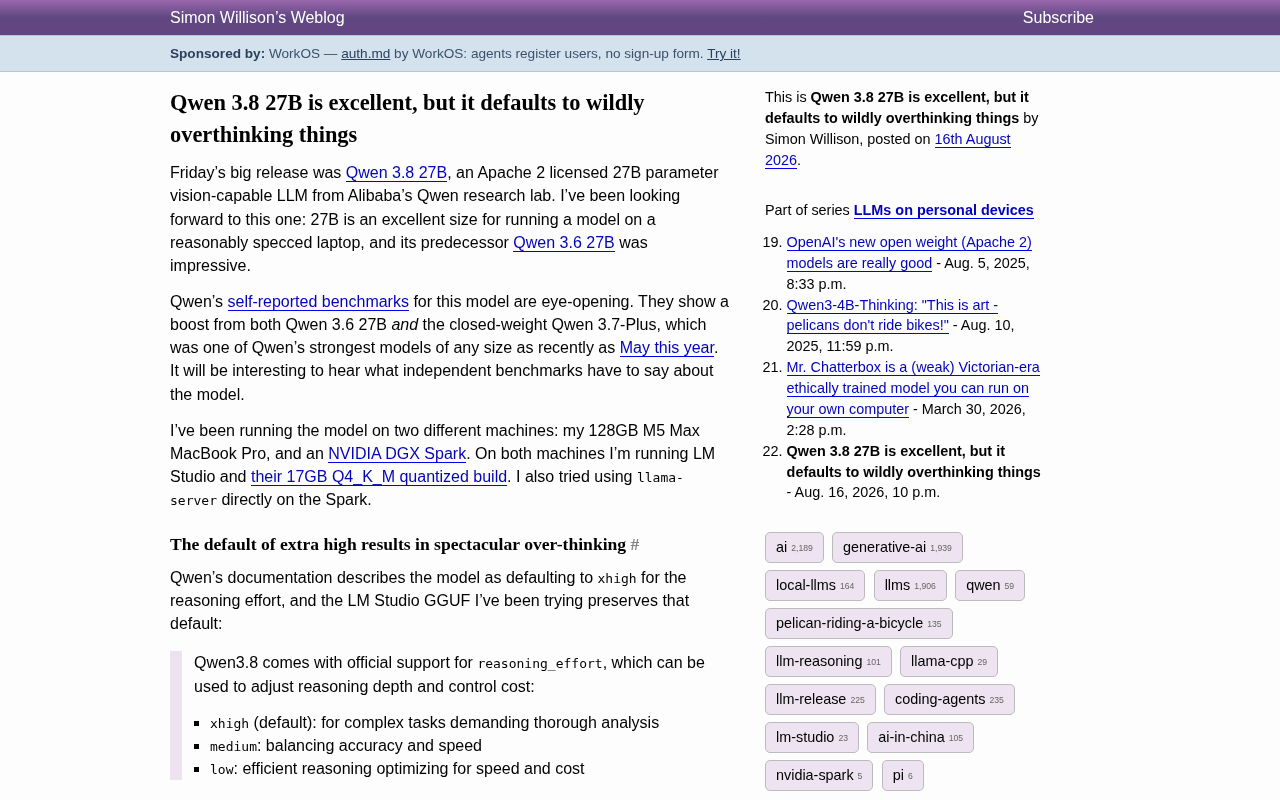Click the 'xhigh (default)' list item
Viewport: 1280px width, 800px height.
434,723
